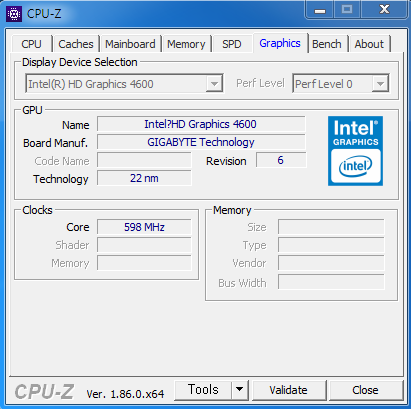Expand the Perf Level dropdown

(x=341, y=84)
